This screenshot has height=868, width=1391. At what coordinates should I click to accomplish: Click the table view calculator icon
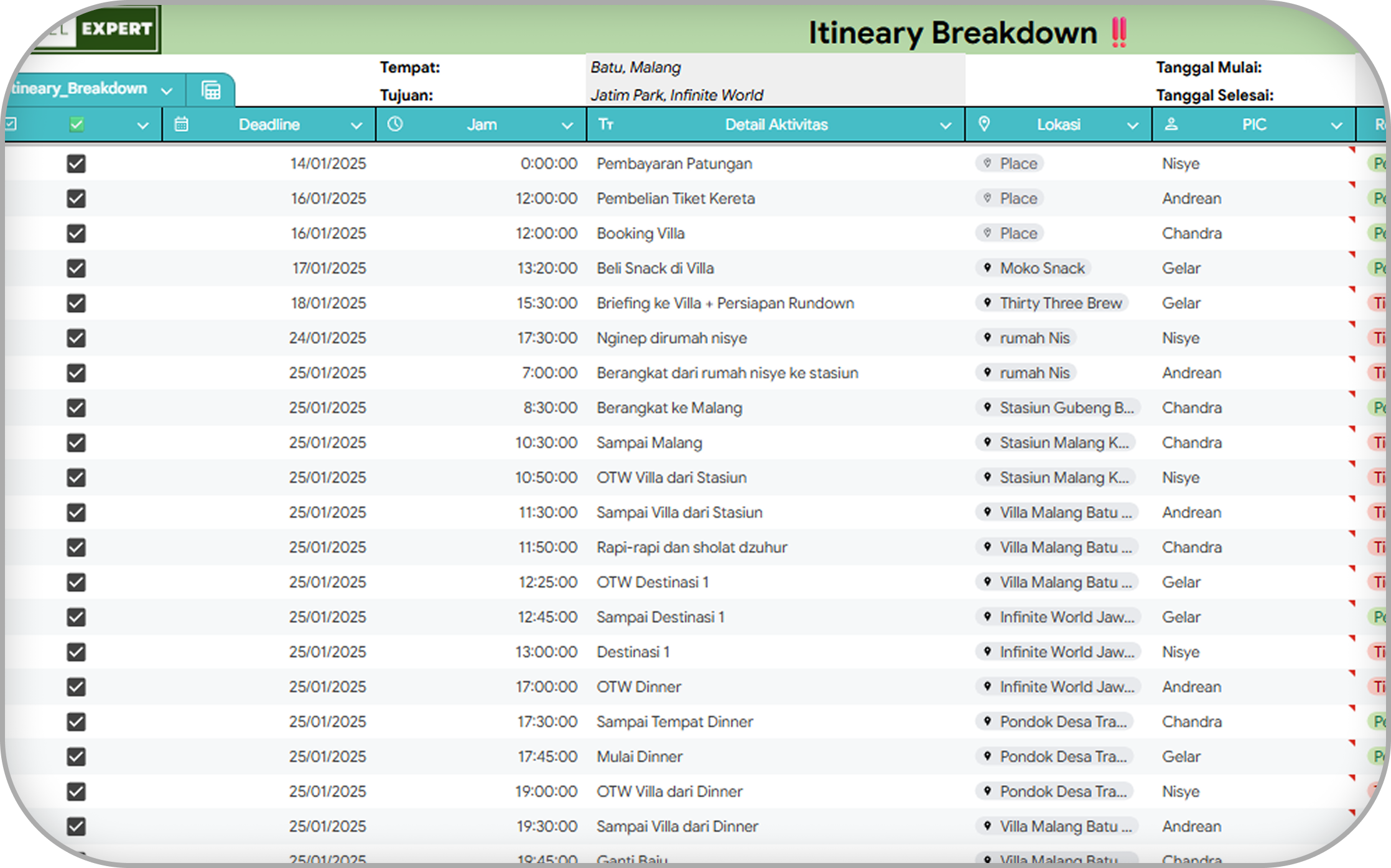coord(211,91)
